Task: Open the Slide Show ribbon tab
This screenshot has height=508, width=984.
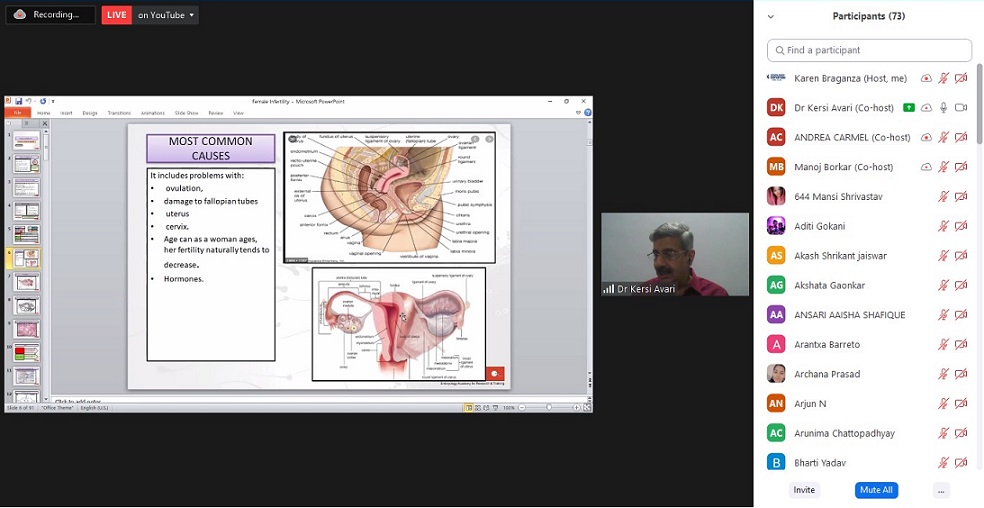Action: [186, 113]
